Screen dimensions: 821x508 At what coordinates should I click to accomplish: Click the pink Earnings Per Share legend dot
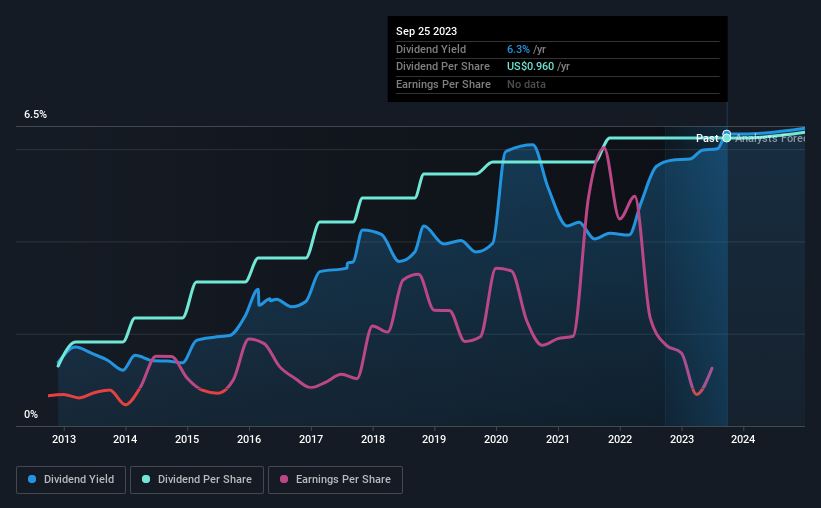click(x=284, y=479)
